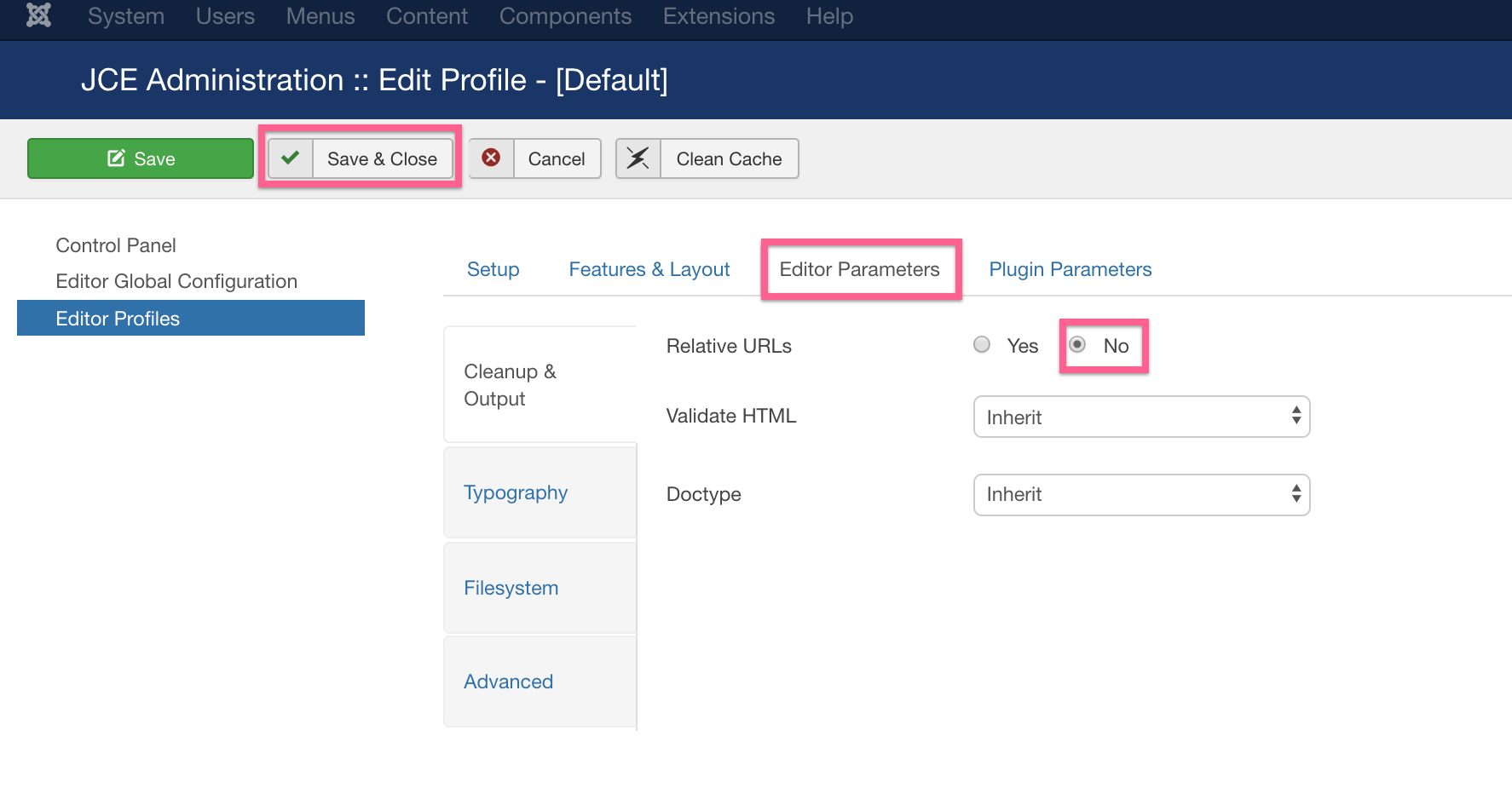The height and width of the screenshot is (794, 1512).
Task: Go to Control Panel in sidebar
Action: (116, 245)
